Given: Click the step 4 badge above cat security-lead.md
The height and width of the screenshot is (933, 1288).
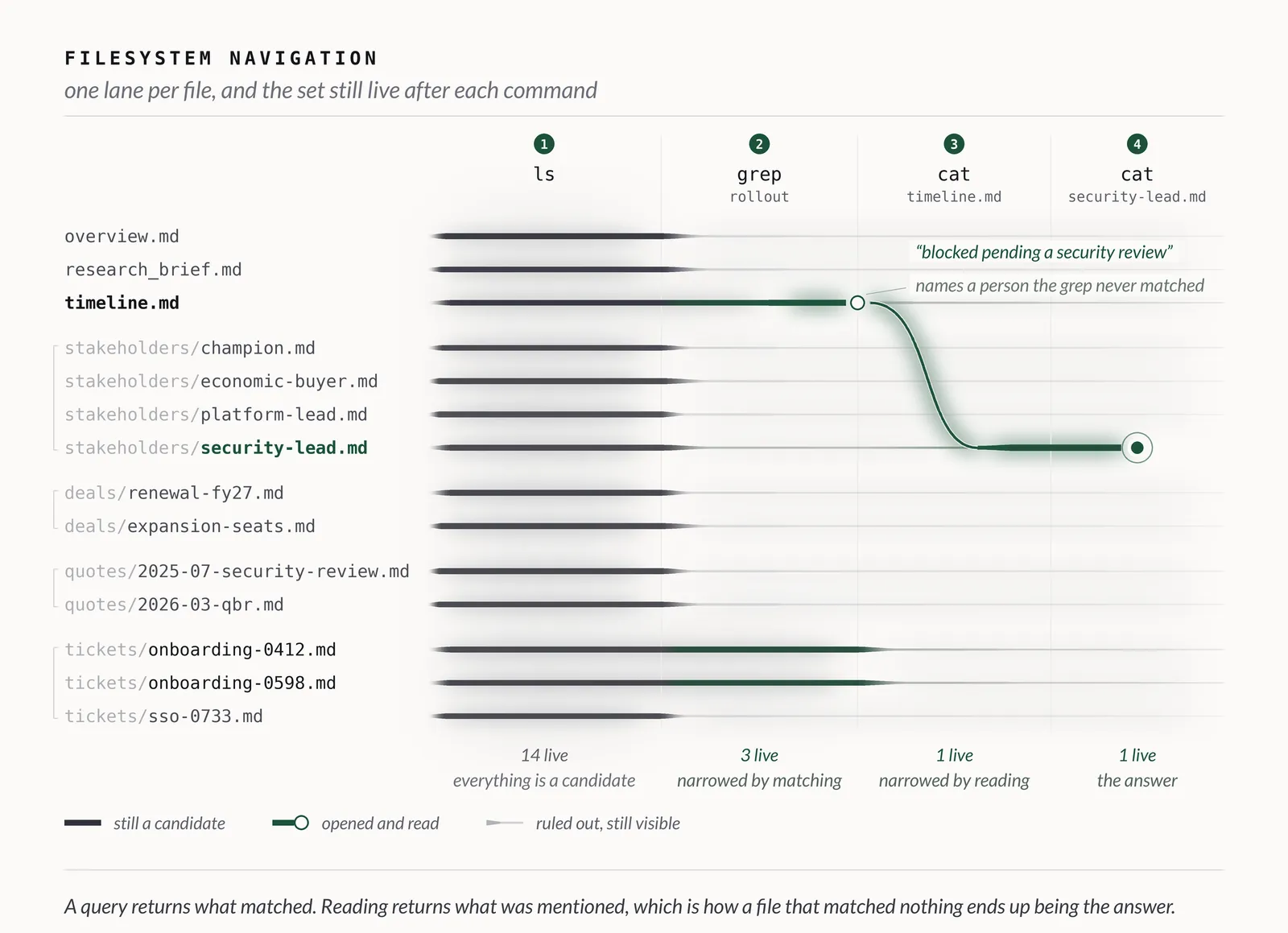Looking at the screenshot, I should 1137,144.
